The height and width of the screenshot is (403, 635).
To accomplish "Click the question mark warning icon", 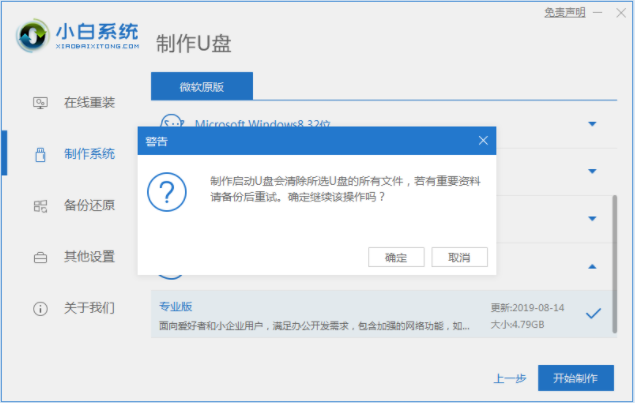I will tap(167, 190).
